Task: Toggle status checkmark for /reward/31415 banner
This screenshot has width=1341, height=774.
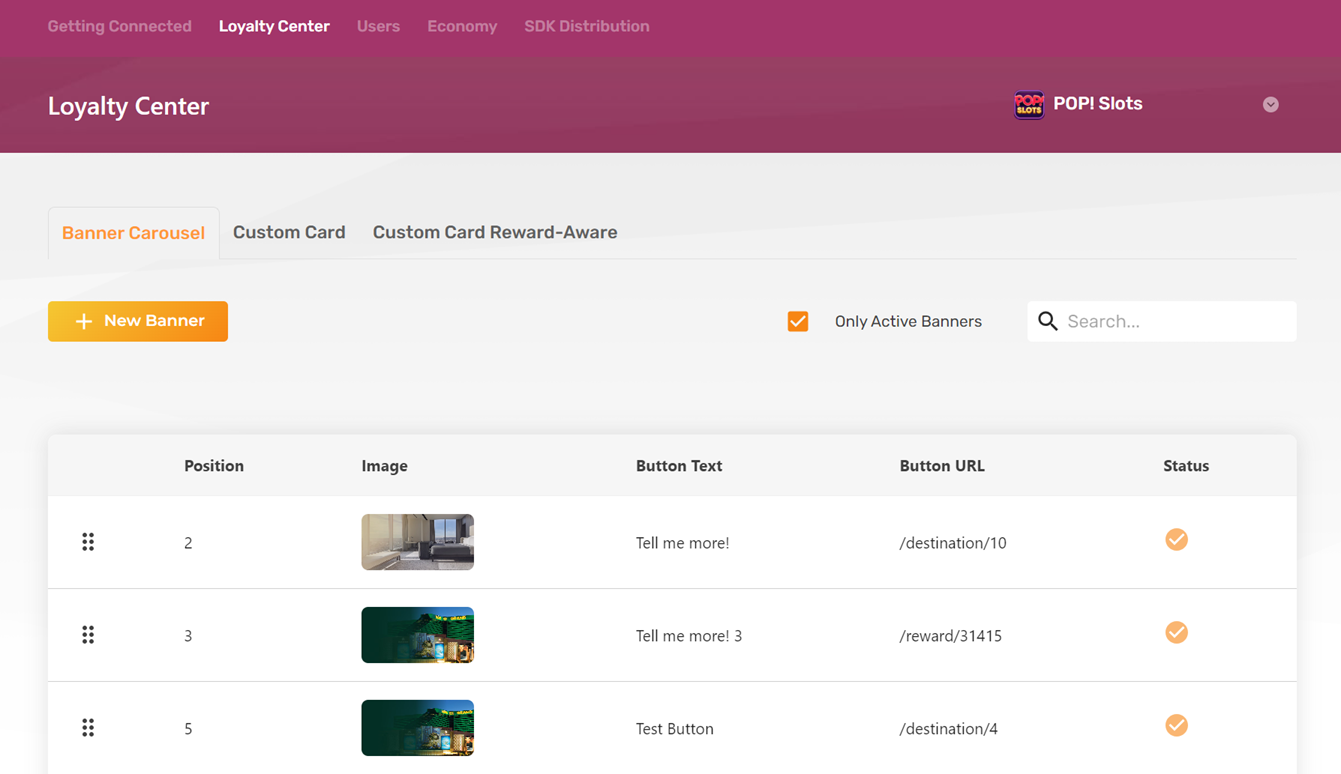Action: pyautogui.click(x=1176, y=633)
